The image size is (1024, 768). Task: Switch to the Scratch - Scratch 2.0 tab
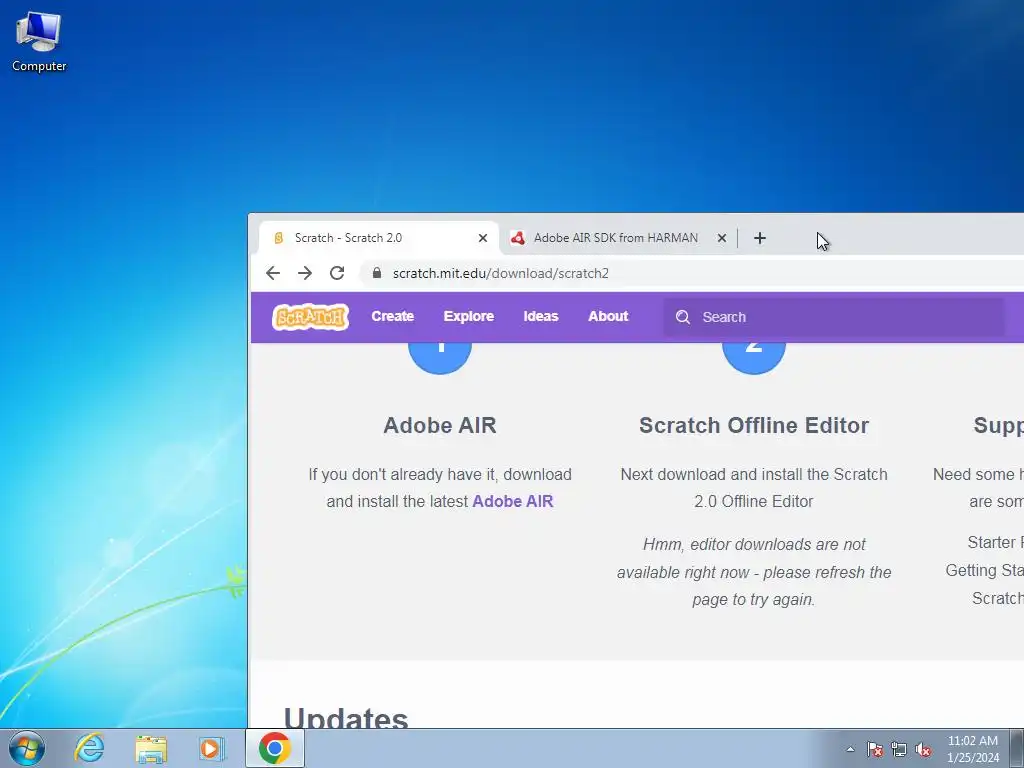tap(379, 238)
